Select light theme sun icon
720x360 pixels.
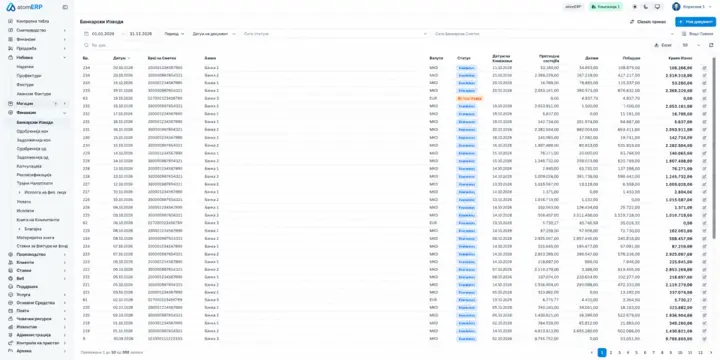coord(635,7)
